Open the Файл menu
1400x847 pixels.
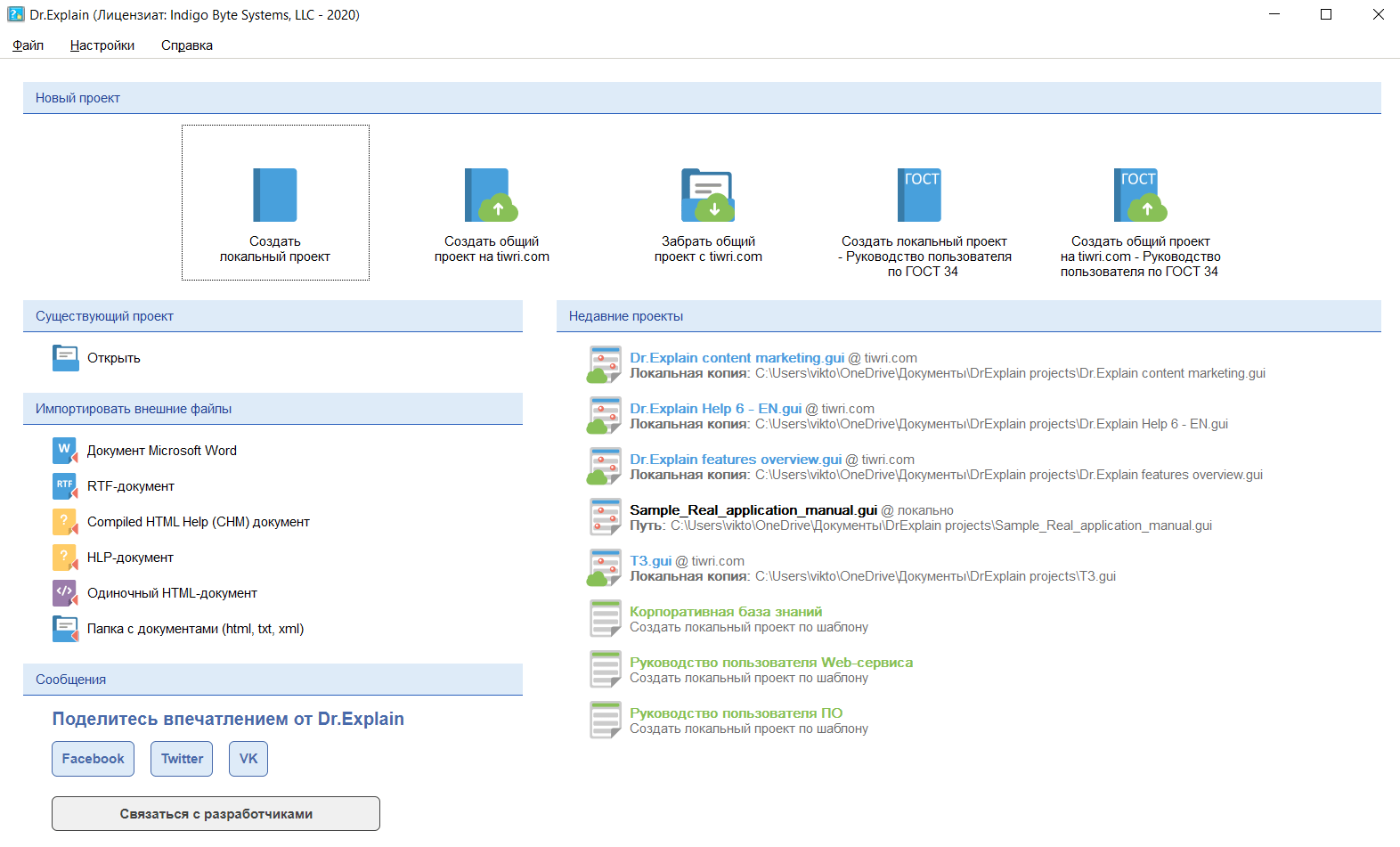(28, 45)
